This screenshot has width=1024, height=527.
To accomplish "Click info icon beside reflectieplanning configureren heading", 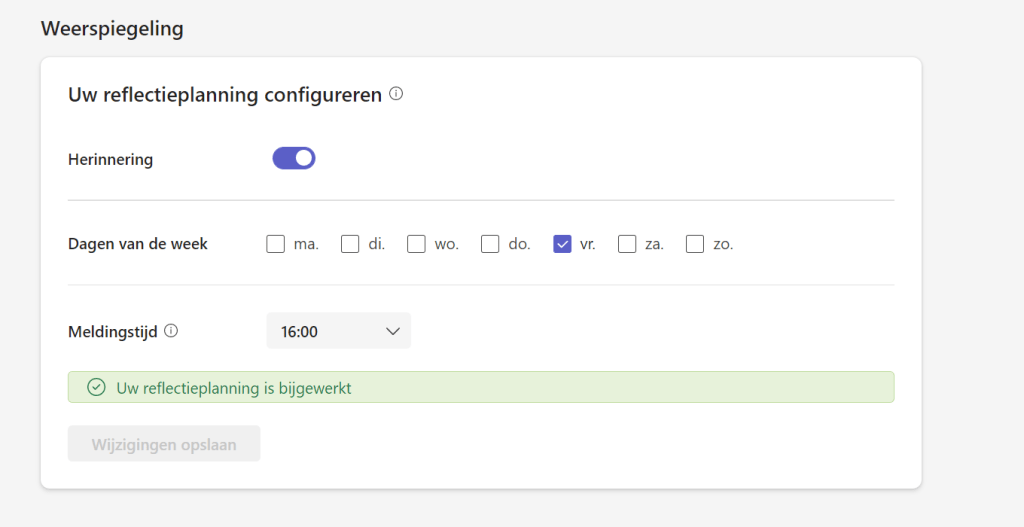I will click(x=396, y=95).
